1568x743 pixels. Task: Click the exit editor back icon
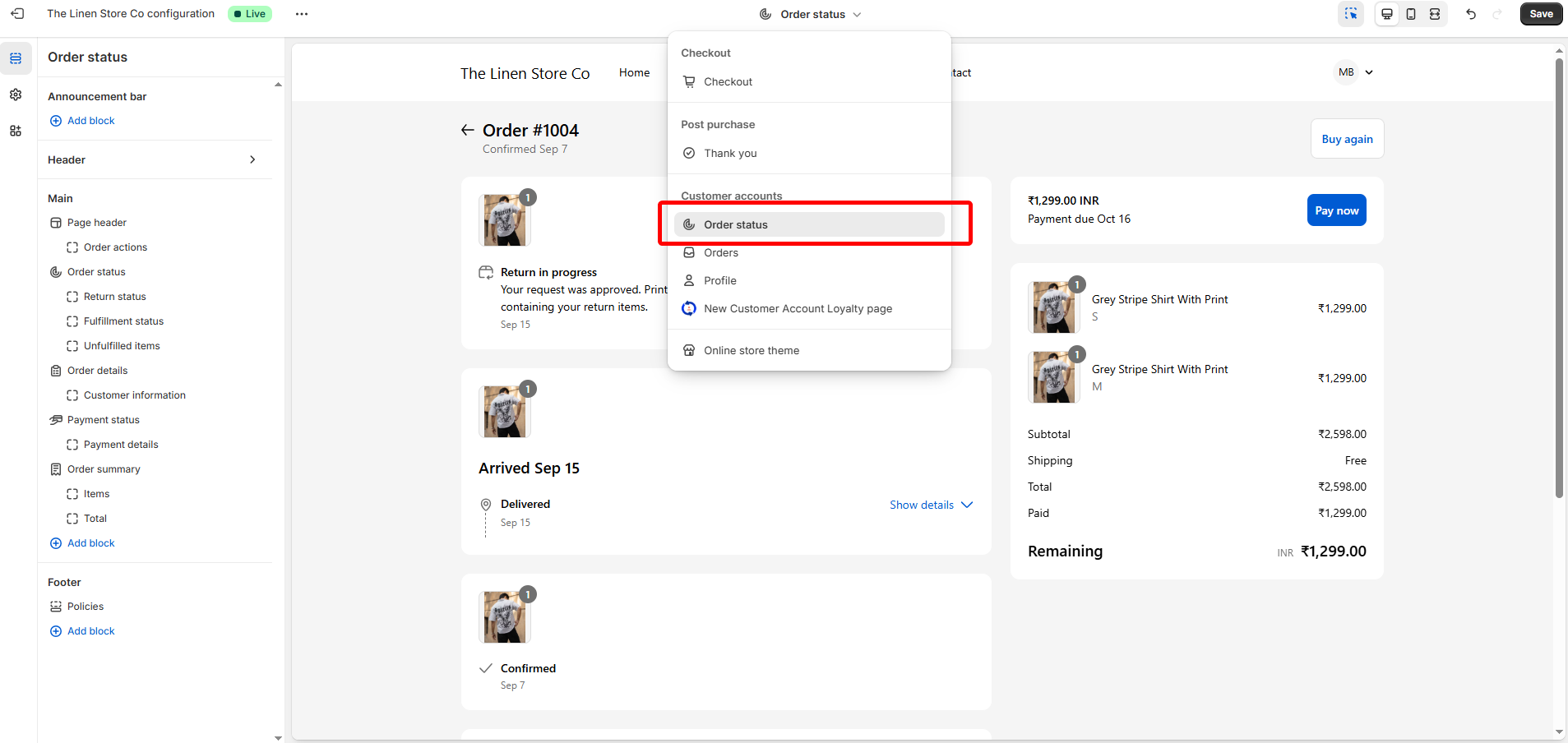pos(17,14)
